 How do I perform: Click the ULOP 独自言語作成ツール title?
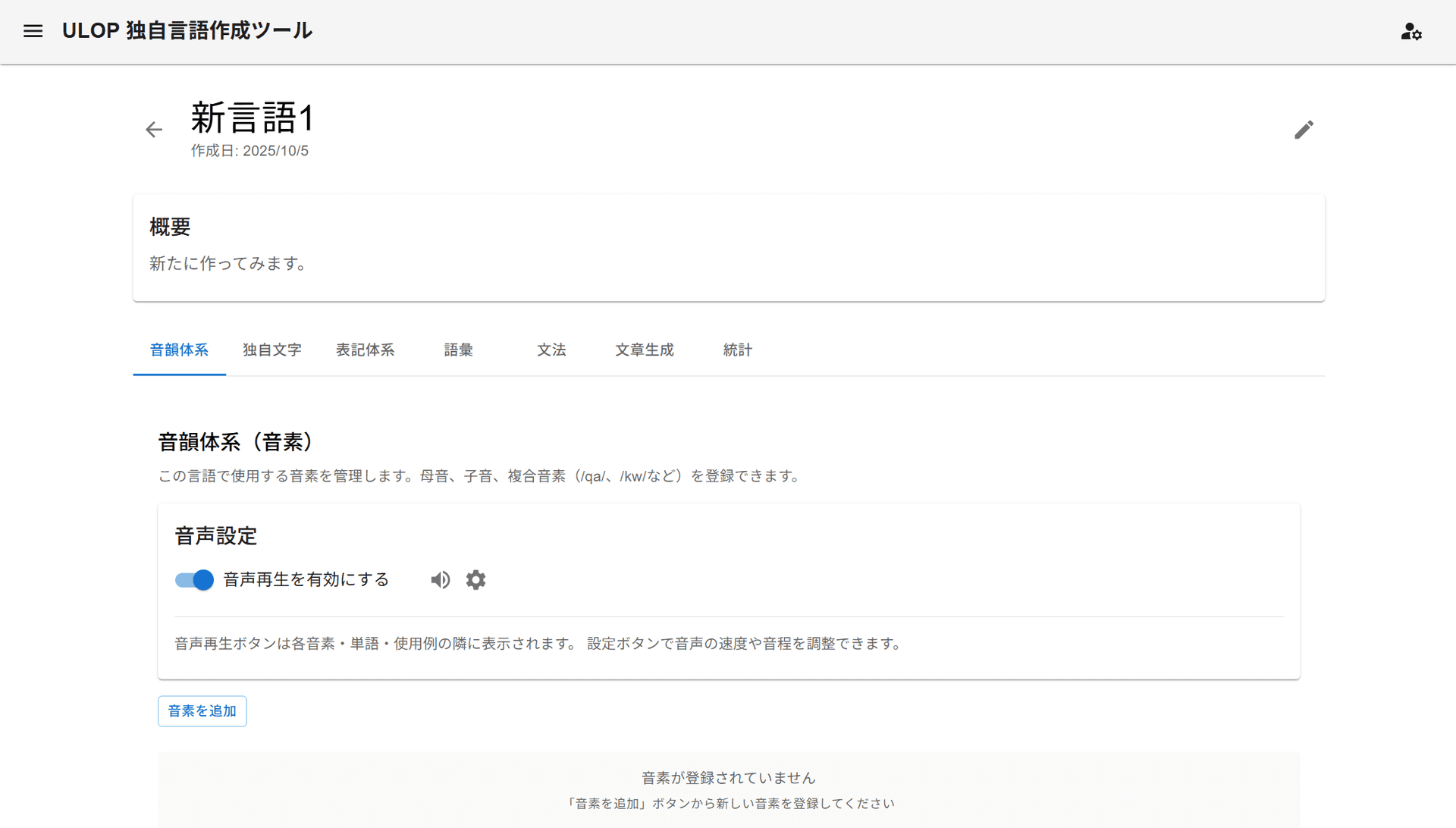point(187,31)
